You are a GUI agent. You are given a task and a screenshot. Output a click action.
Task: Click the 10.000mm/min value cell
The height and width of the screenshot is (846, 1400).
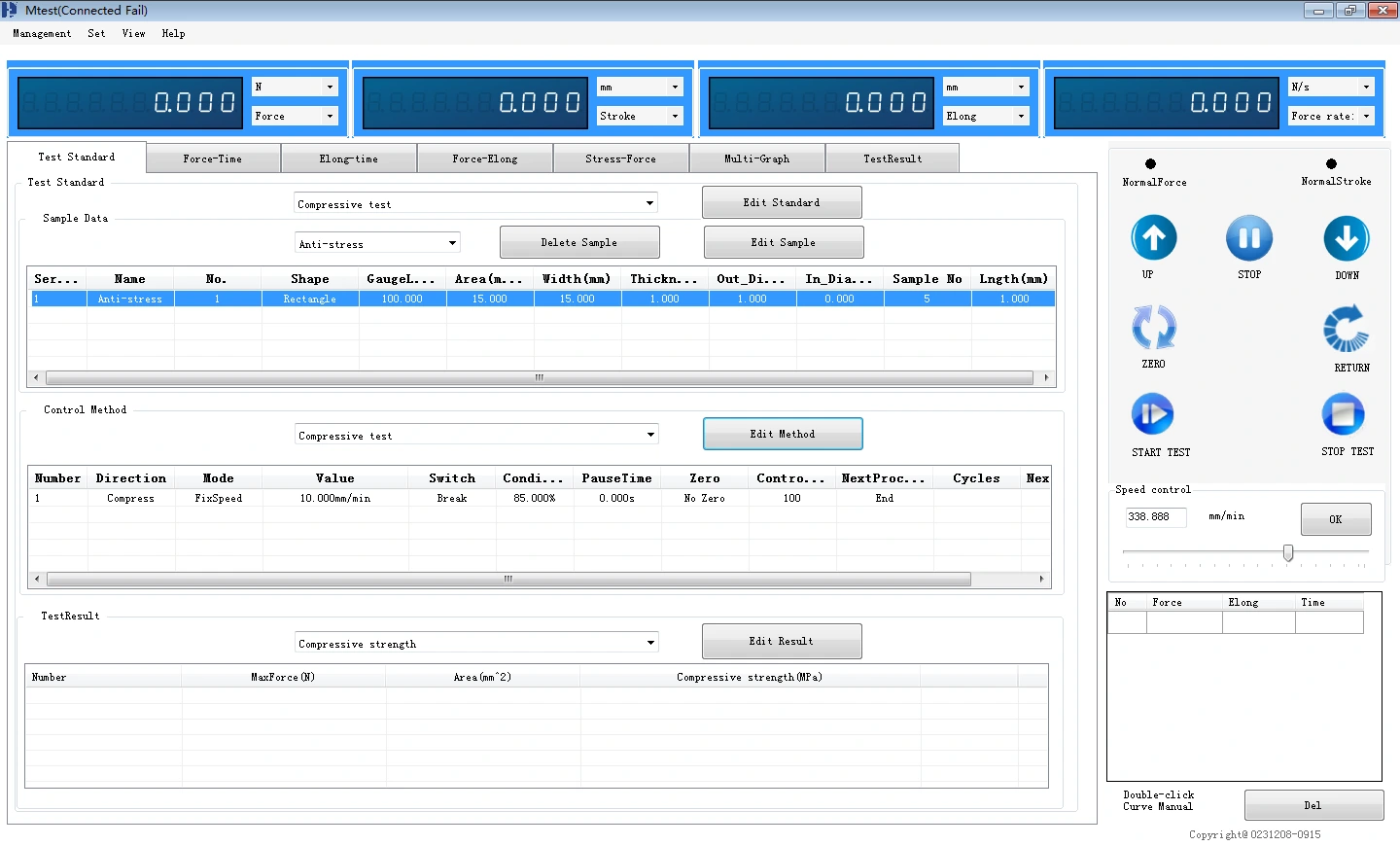point(335,498)
